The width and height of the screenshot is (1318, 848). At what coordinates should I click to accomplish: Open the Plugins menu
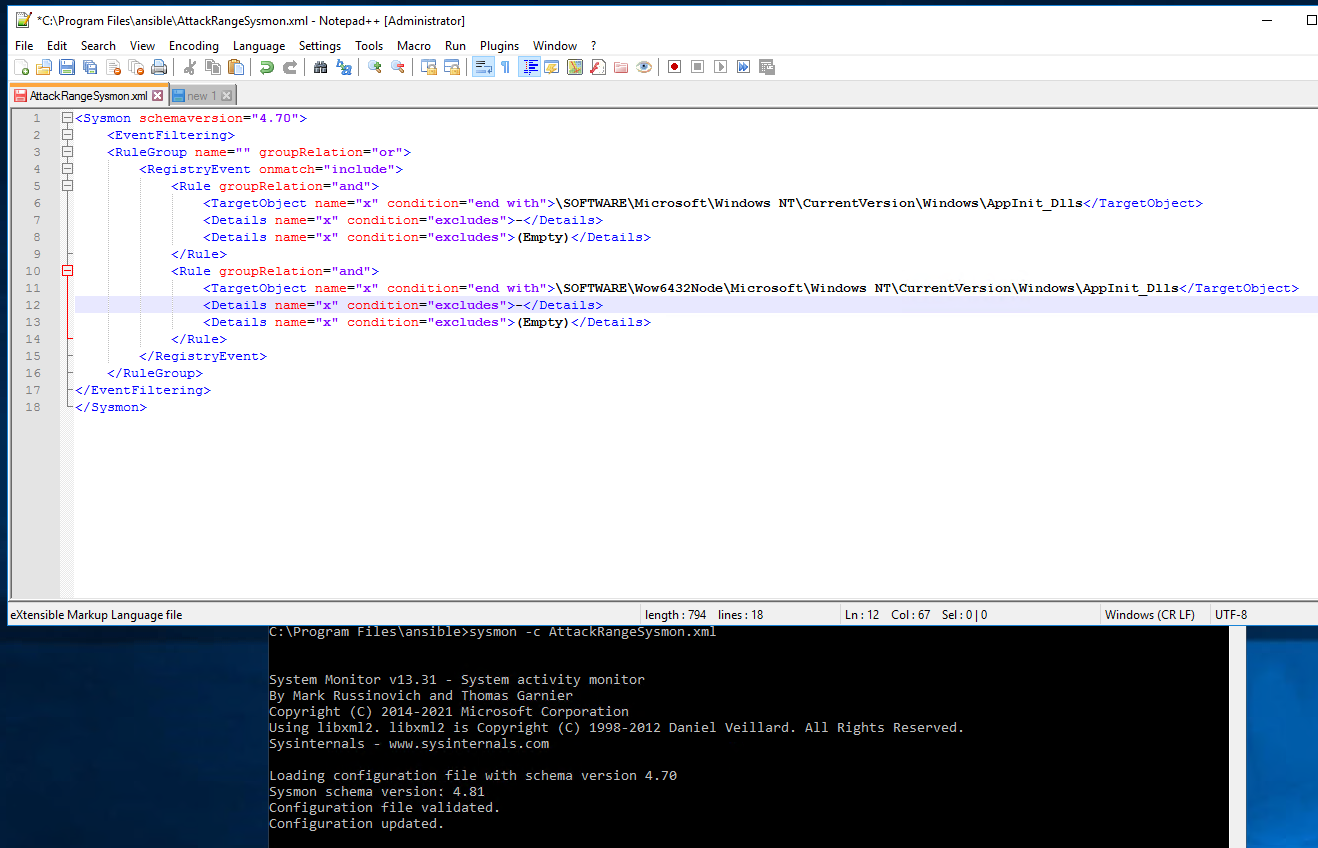point(499,46)
